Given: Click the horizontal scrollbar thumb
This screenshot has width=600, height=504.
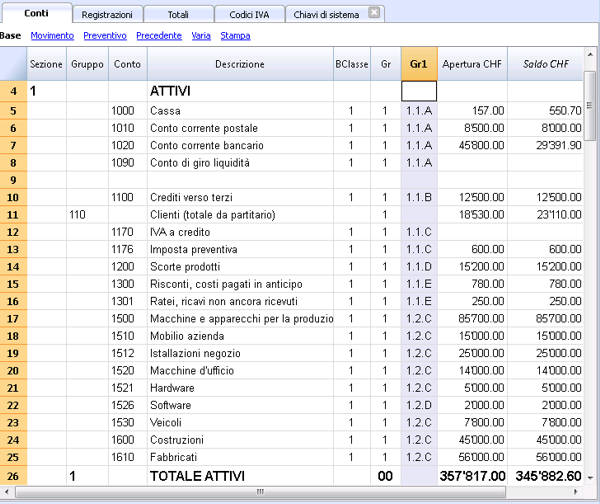Looking at the screenshot, I should pos(260,491).
